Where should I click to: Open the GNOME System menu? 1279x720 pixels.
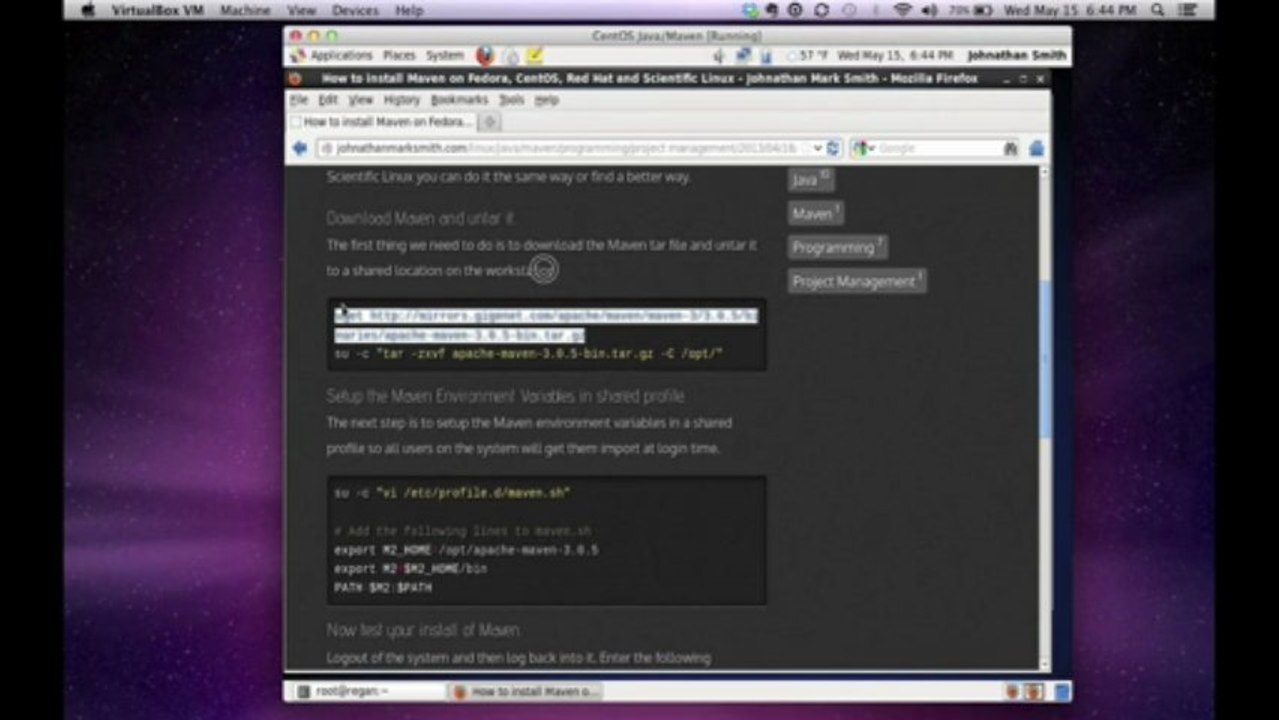coord(445,56)
